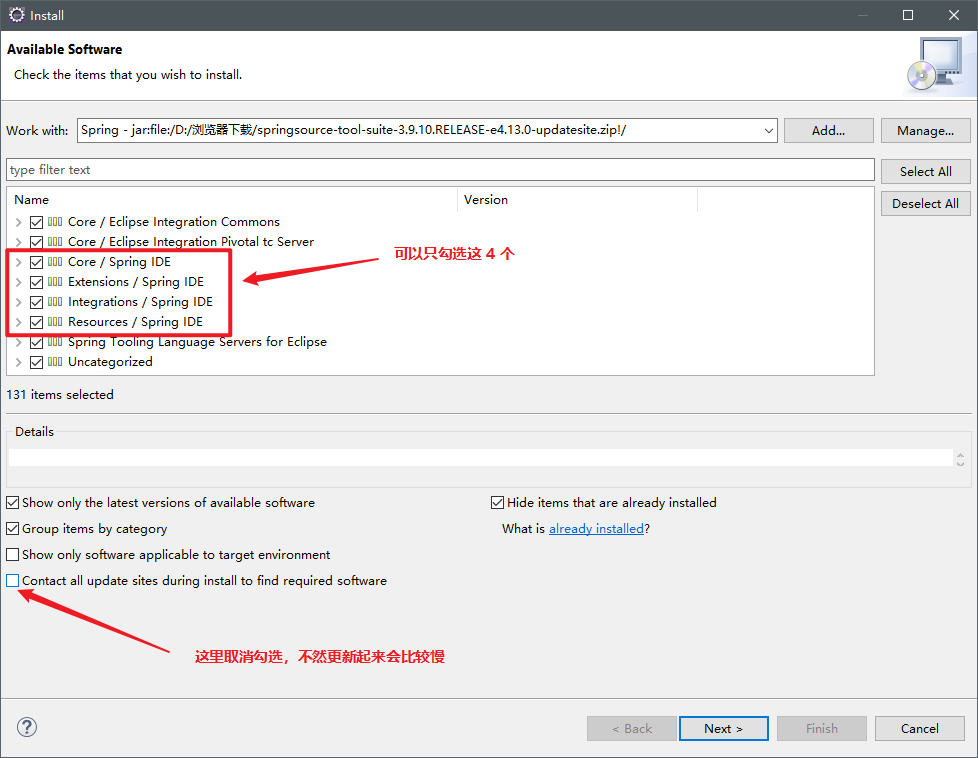Click the category icon beside Core / Spring IDE
The width and height of the screenshot is (978, 758).
tap(55, 261)
